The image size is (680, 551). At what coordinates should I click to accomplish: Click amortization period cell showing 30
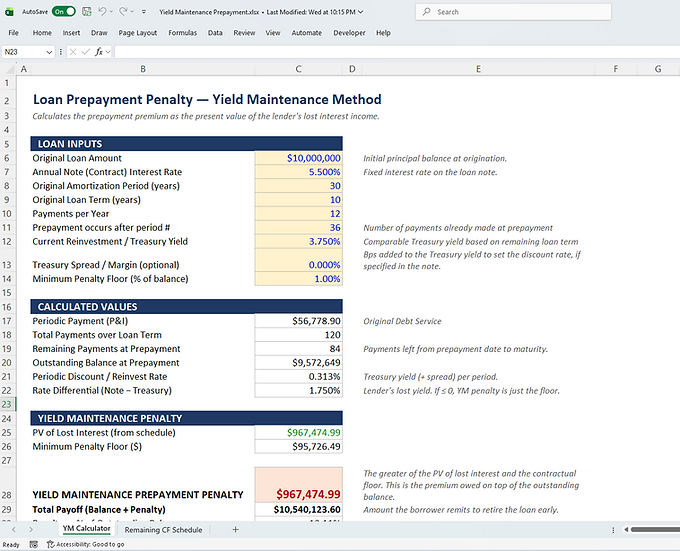(x=299, y=186)
